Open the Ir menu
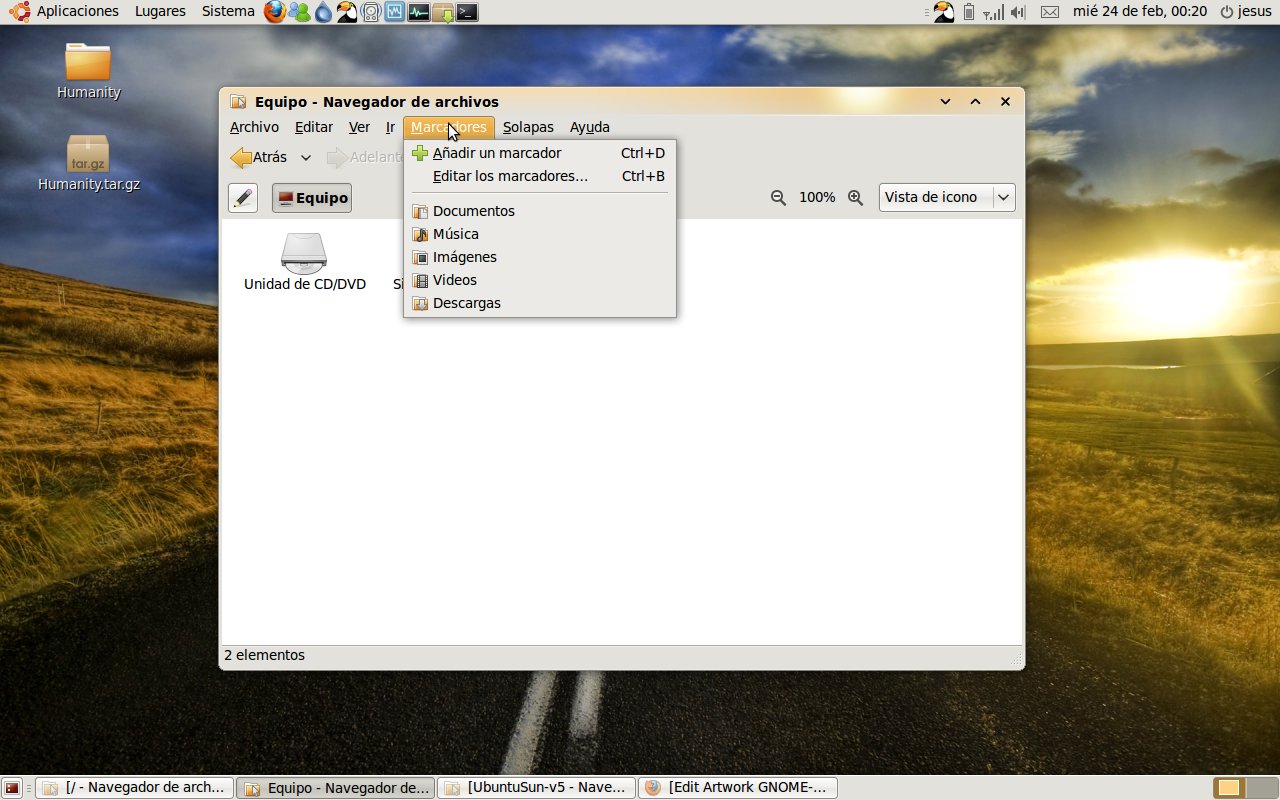Image resolution: width=1280 pixels, height=800 pixels. 390,127
